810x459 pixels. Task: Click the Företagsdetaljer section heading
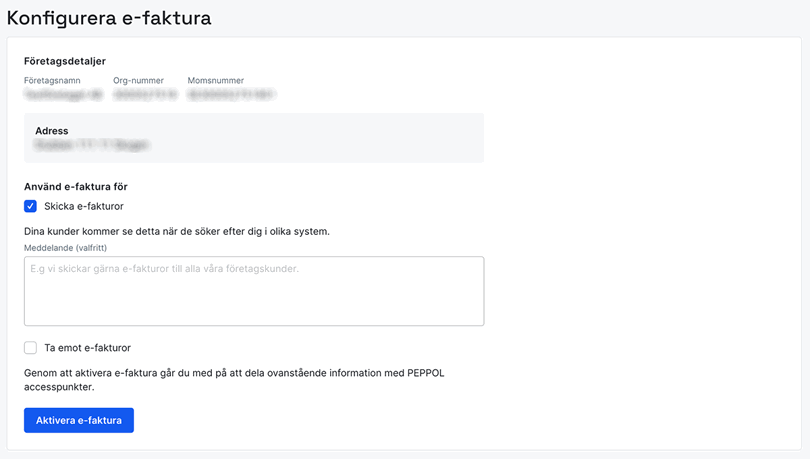(65, 61)
